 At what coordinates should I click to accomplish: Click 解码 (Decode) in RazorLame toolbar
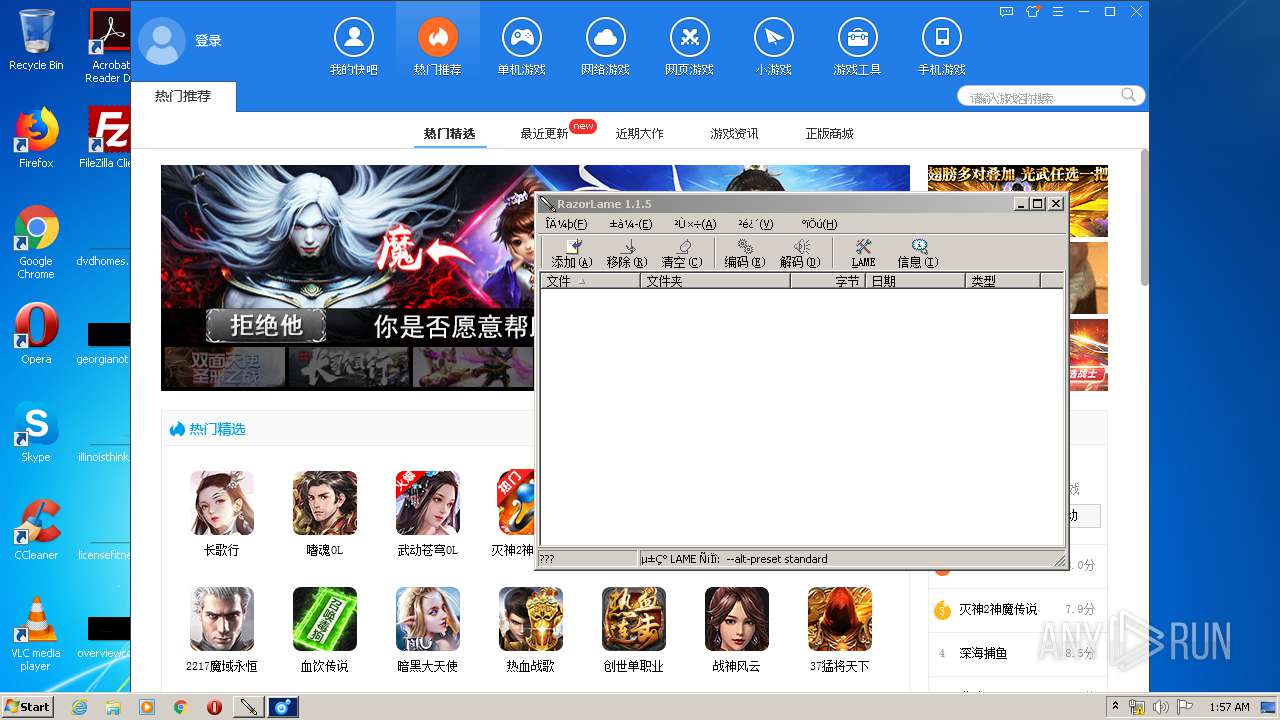click(800, 254)
